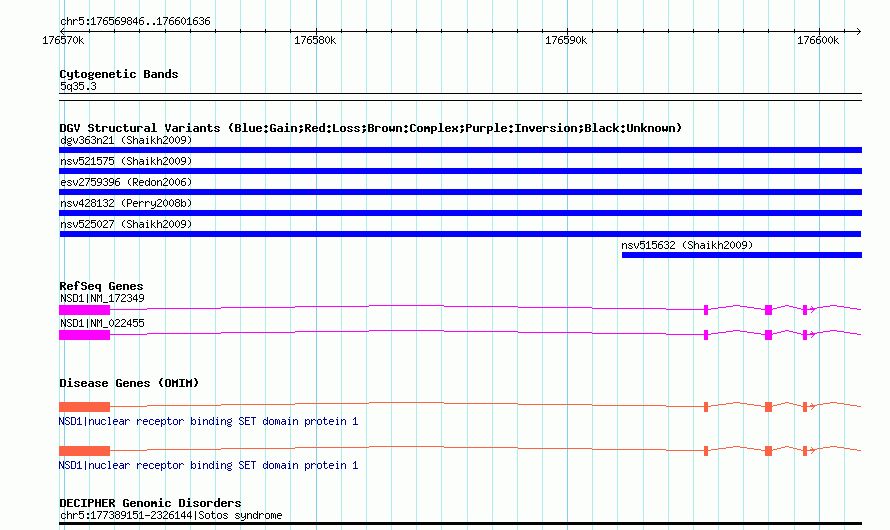Click the NSD1|NM_172349 transcript label
Screen dimensions: 890x530
click(102, 298)
